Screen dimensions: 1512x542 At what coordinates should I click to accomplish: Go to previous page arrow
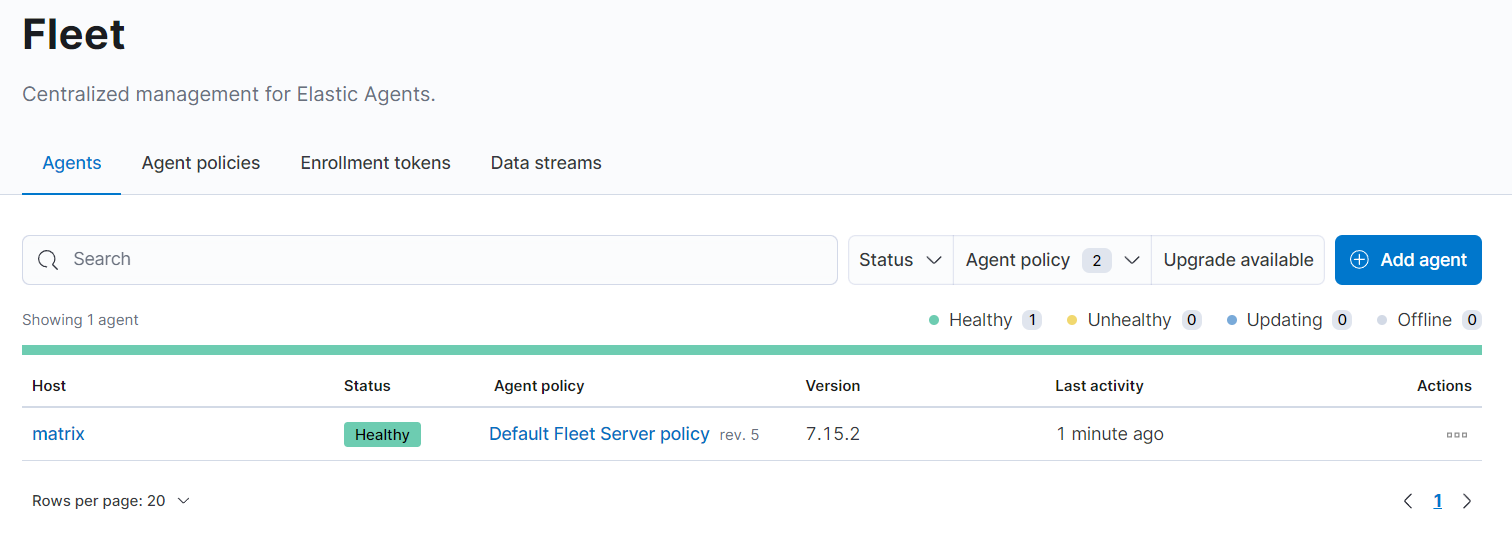[1408, 501]
